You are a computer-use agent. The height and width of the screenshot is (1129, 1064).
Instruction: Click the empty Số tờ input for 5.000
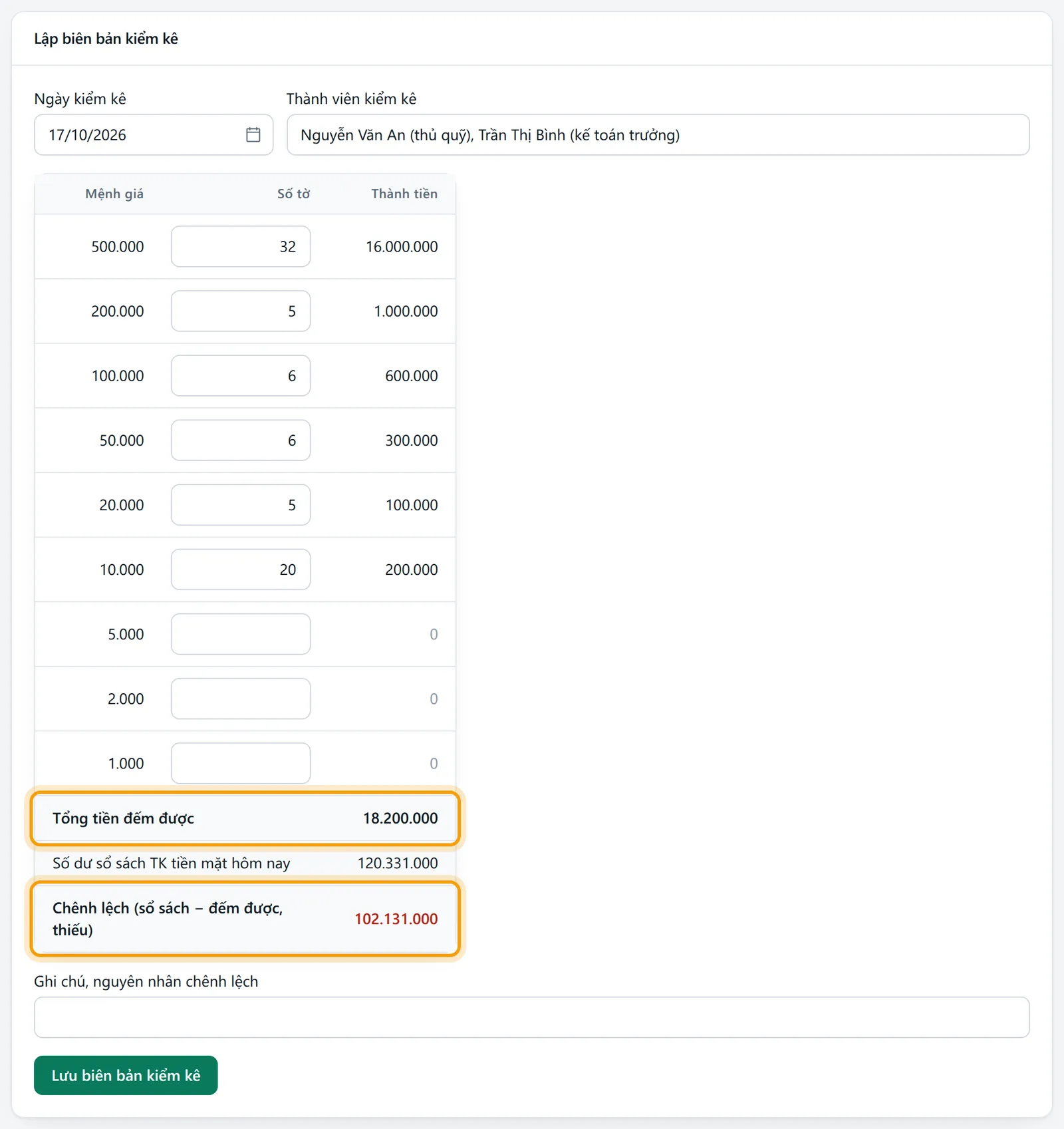[241, 633]
